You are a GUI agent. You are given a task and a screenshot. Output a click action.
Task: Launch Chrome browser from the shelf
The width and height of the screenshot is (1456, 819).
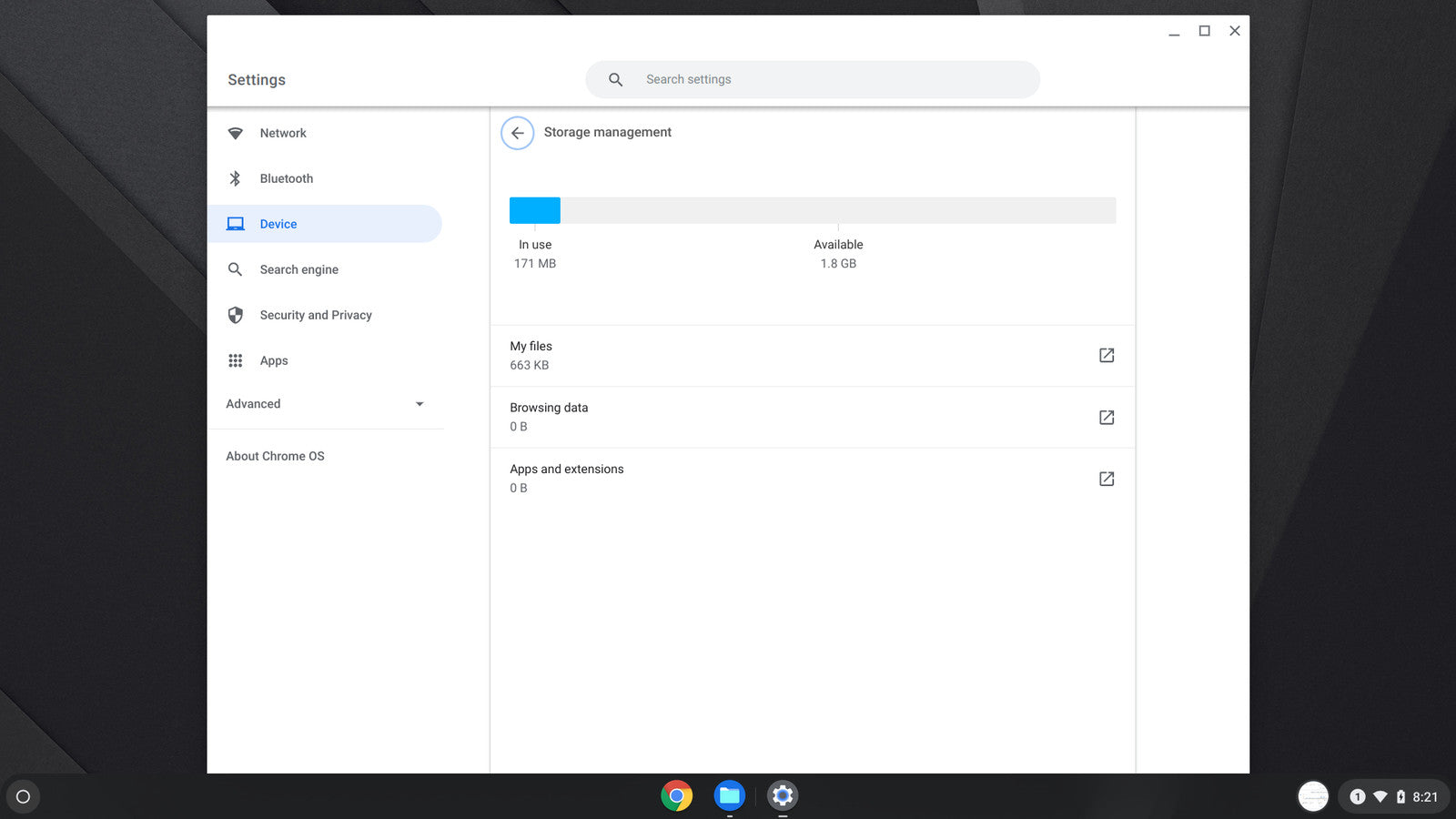coord(676,796)
